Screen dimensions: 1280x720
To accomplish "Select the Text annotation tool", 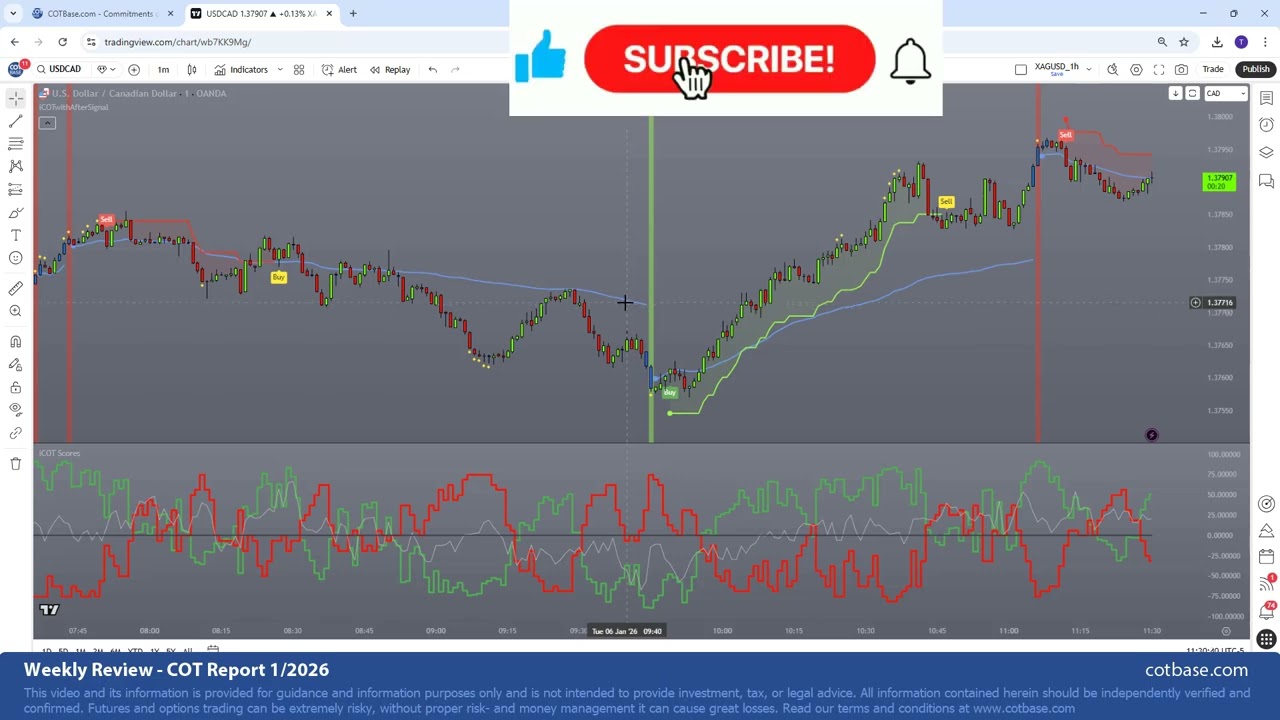I will coord(16,235).
